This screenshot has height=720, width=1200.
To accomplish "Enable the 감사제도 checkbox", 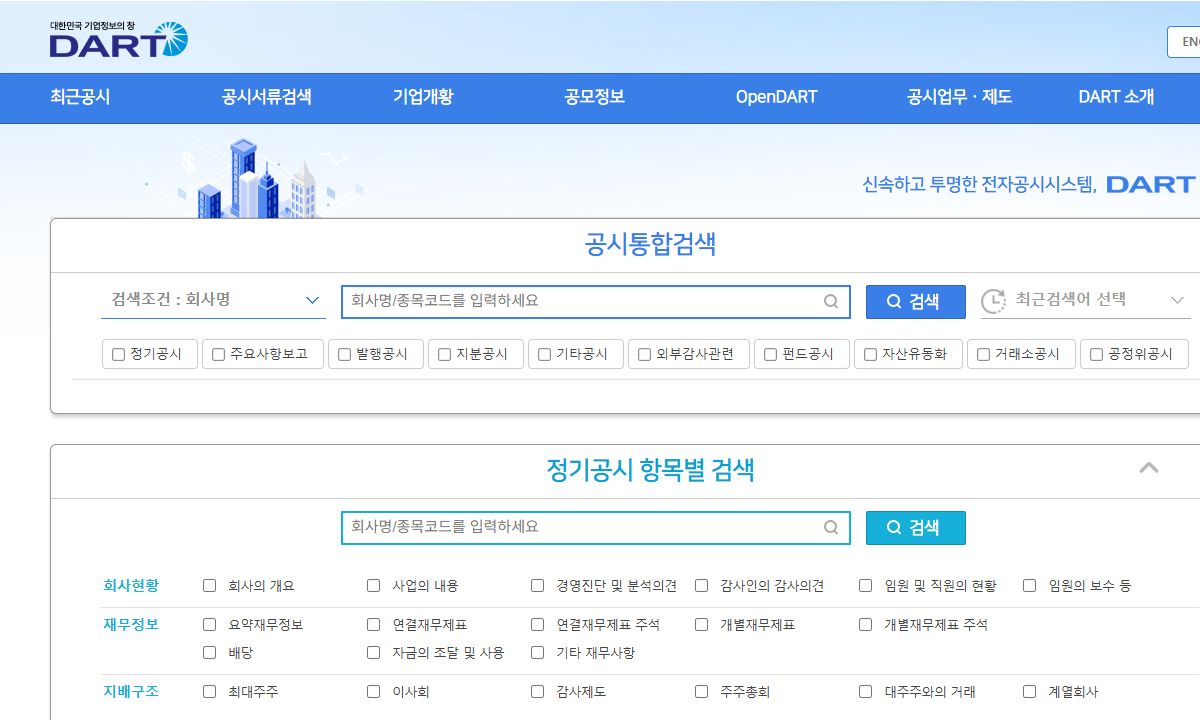I will [537, 692].
